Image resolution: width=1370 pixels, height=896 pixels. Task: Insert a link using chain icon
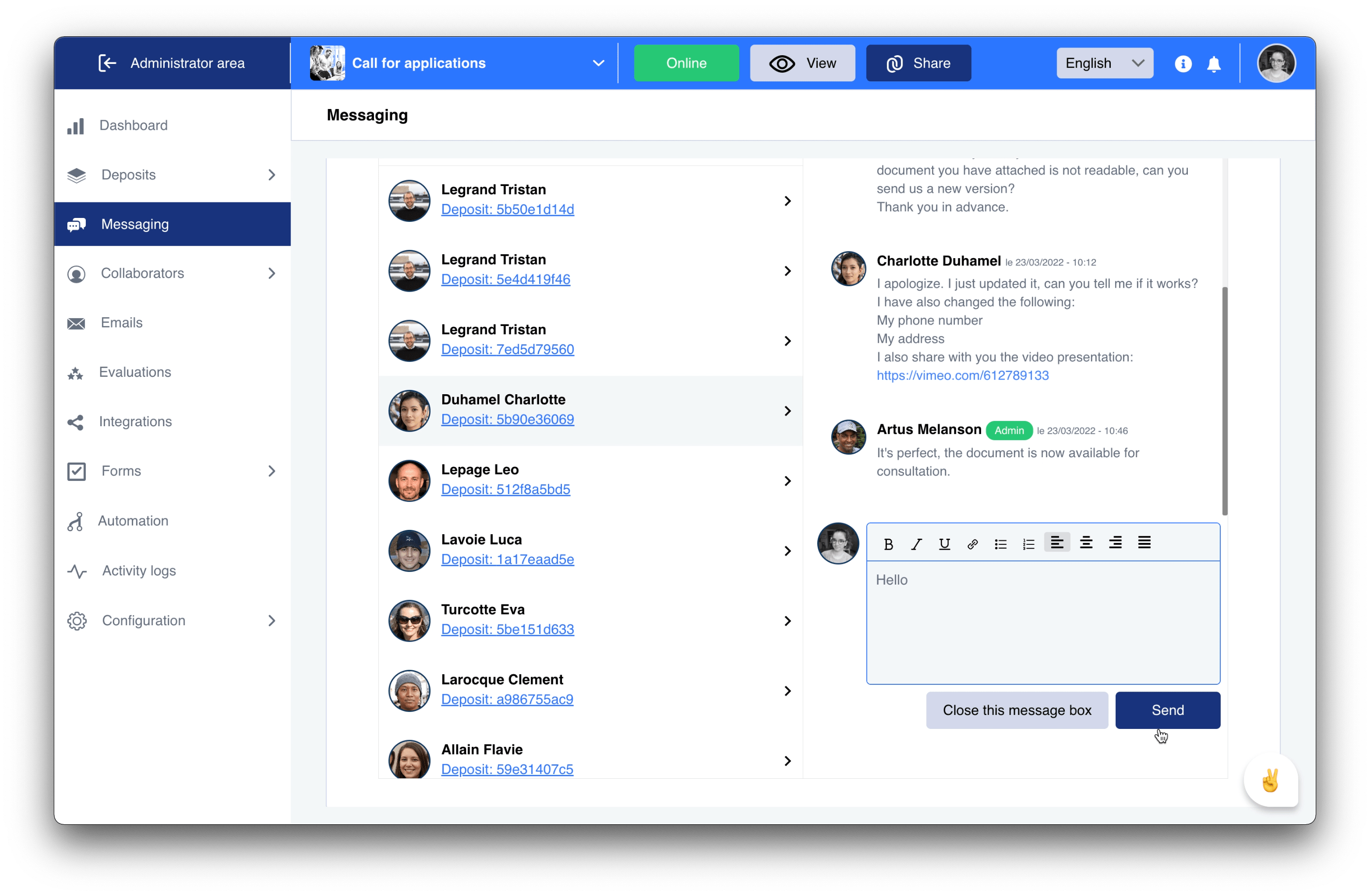[972, 544]
